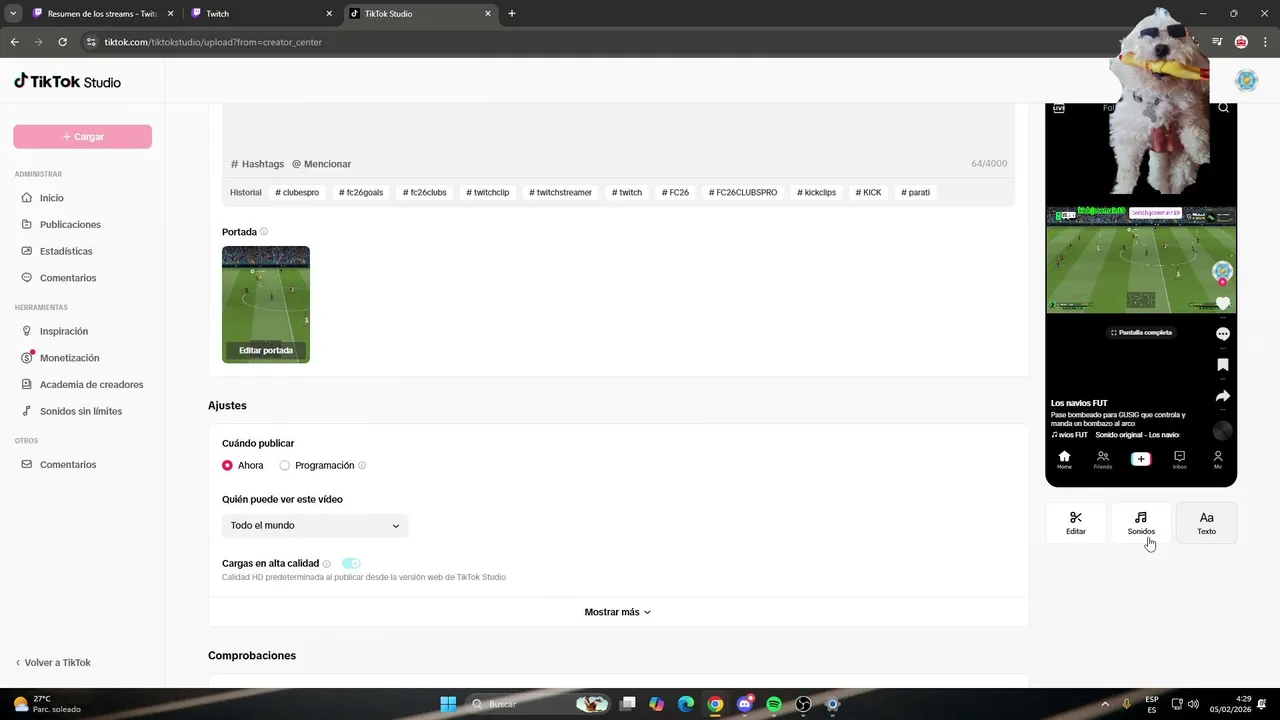
Task: Open the Todo el mundo visibility dropdown
Action: pos(315,525)
